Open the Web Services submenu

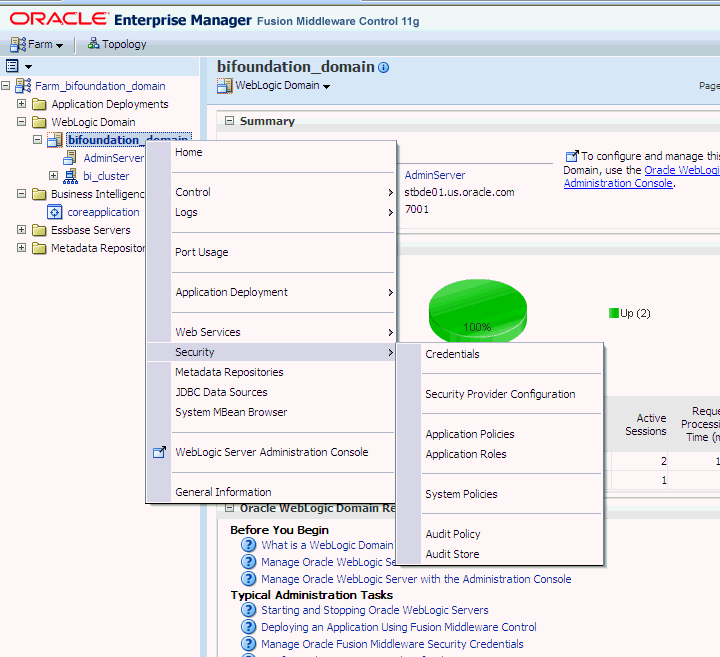tap(271, 332)
